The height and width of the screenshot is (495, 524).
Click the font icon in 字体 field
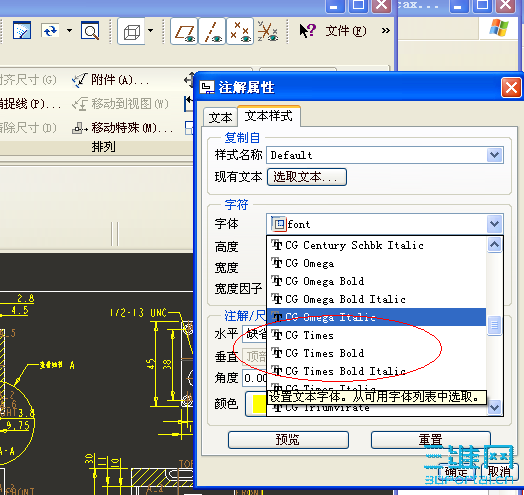pyautogui.click(x=279, y=224)
